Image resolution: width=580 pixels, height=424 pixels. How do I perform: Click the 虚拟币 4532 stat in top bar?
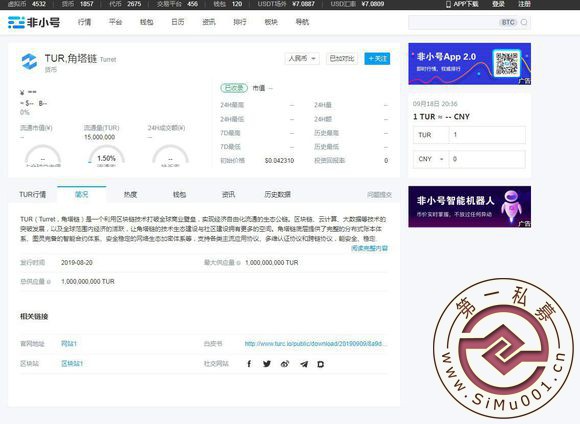click(28, 4)
